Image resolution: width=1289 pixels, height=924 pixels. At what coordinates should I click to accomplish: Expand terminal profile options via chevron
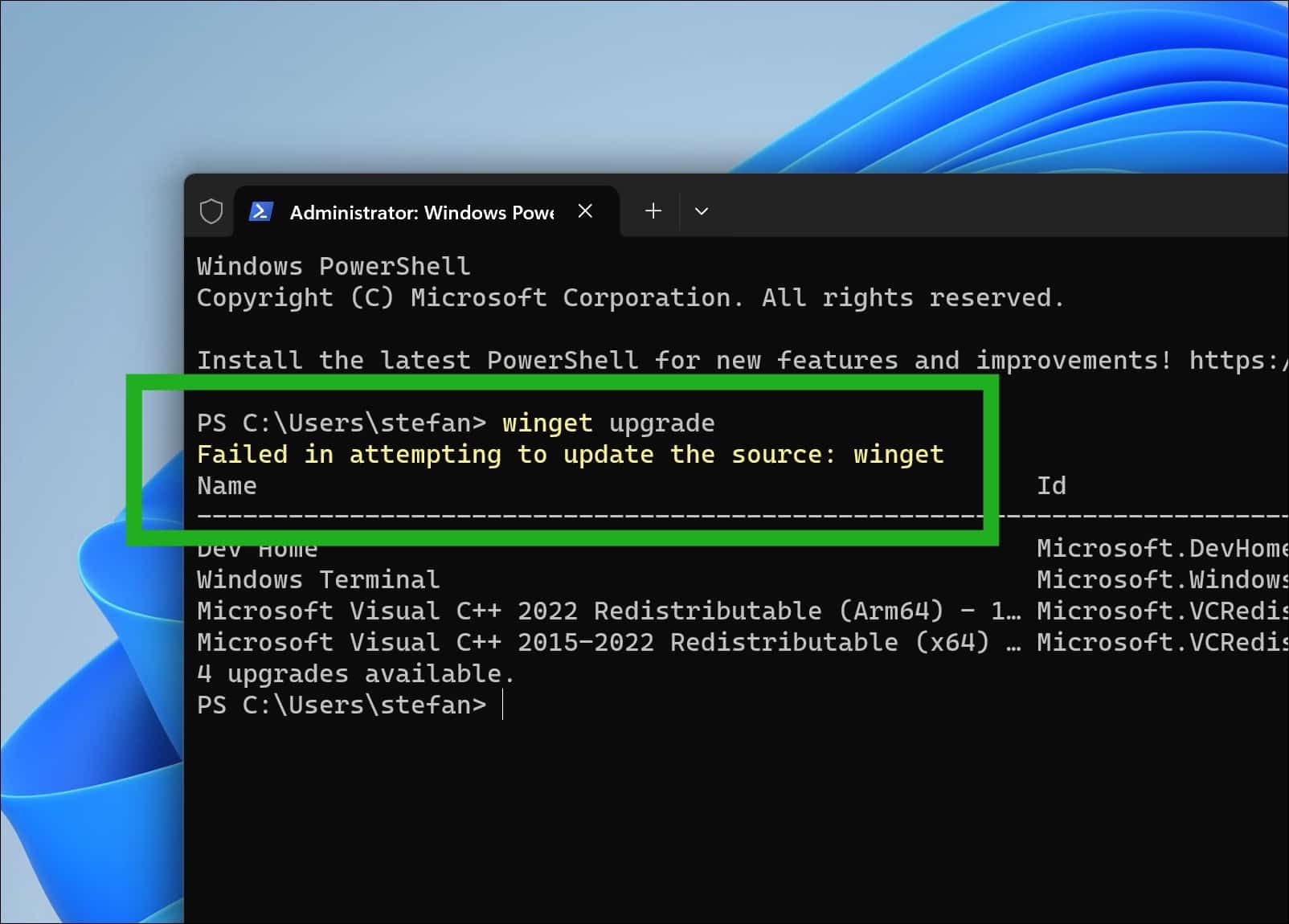(701, 211)
